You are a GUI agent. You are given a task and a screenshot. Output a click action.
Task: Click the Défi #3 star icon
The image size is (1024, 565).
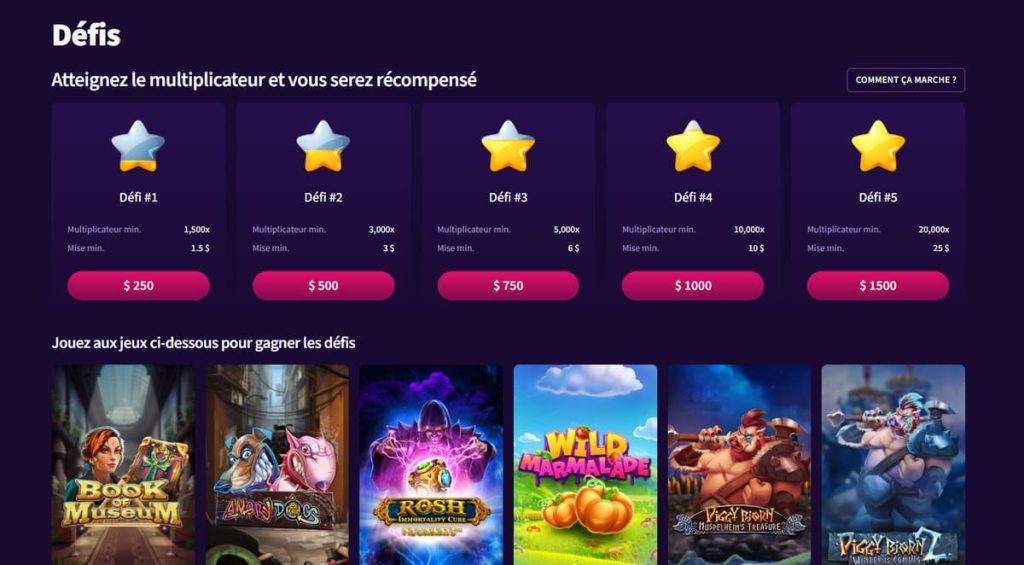pos(508,146)
